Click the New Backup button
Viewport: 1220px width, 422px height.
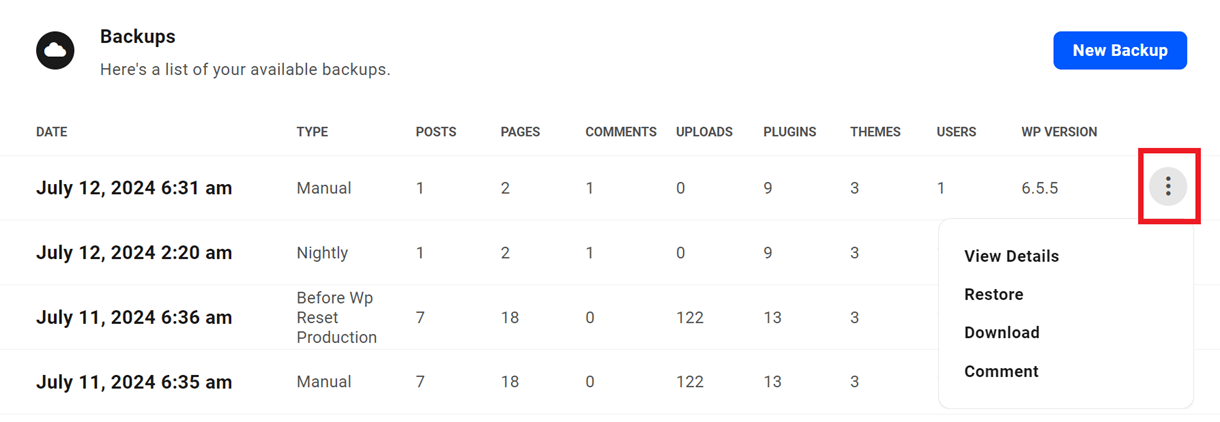click(1120, 50)
